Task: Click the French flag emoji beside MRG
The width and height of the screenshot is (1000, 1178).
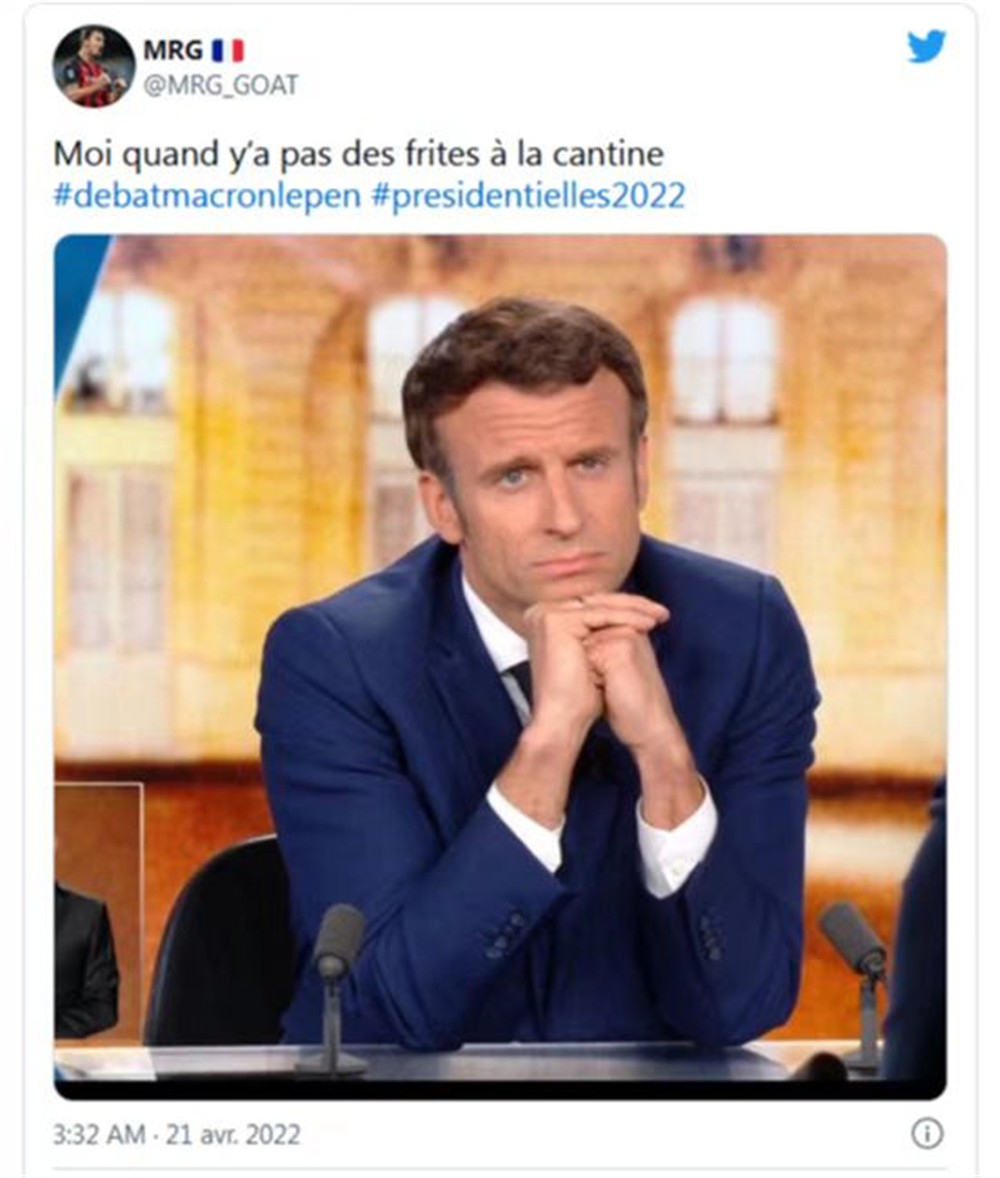Action: (x=228, y=51)
